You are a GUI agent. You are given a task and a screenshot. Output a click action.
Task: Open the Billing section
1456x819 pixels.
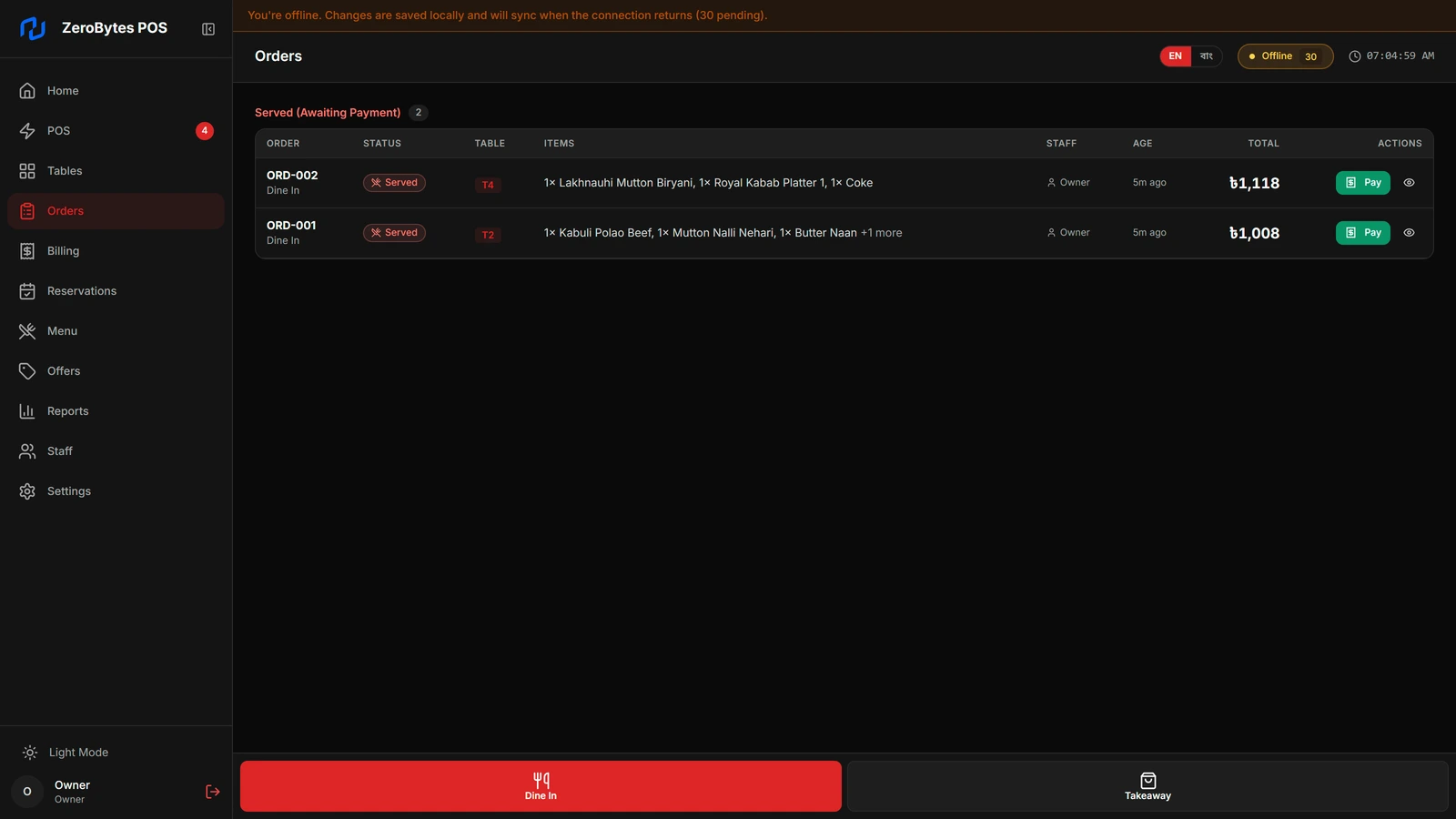tap(116, 251)
